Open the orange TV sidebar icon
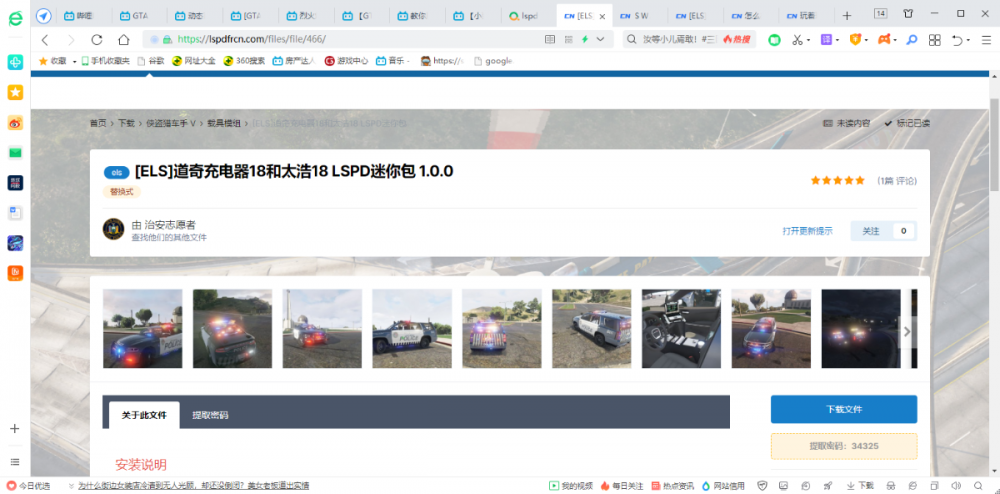1000x494 pixels. coord(15,273)
